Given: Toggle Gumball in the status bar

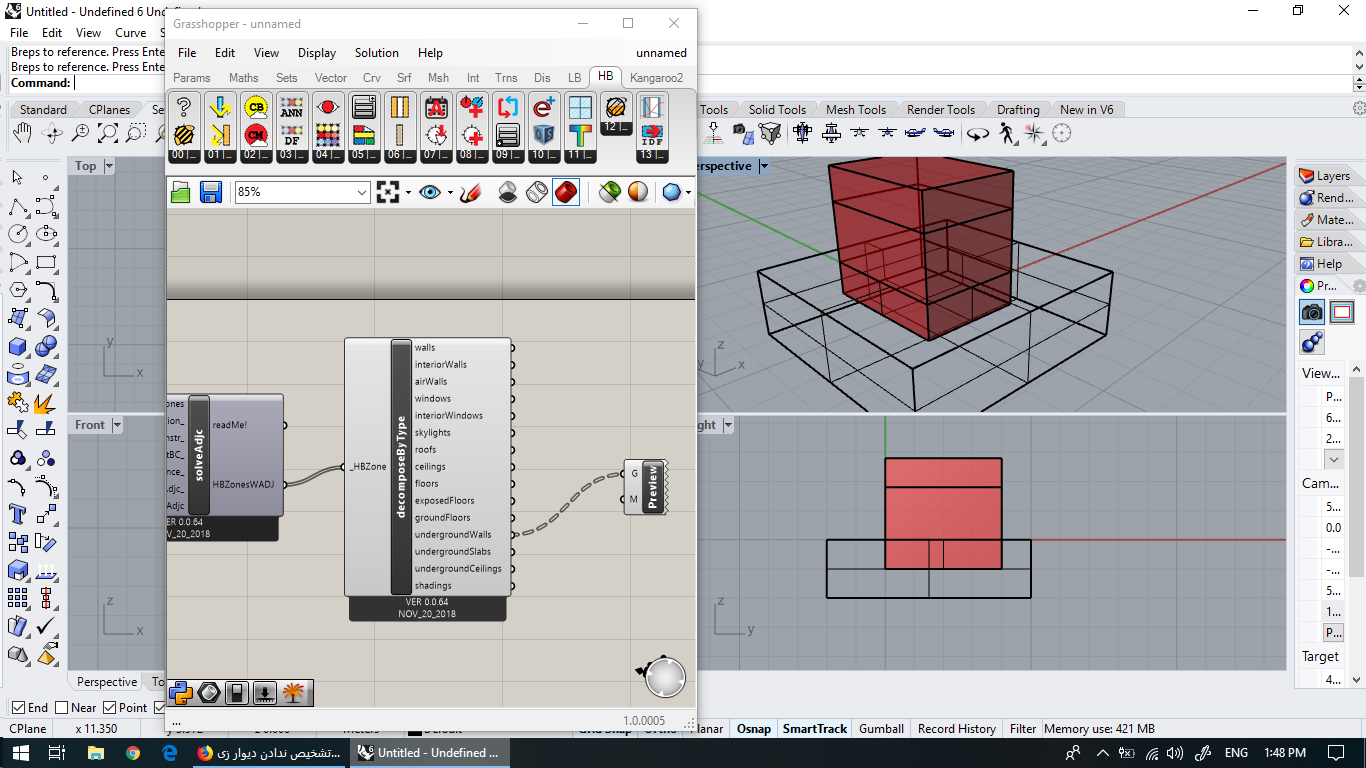Looking at the screenshot, I should tap(881, 729).
